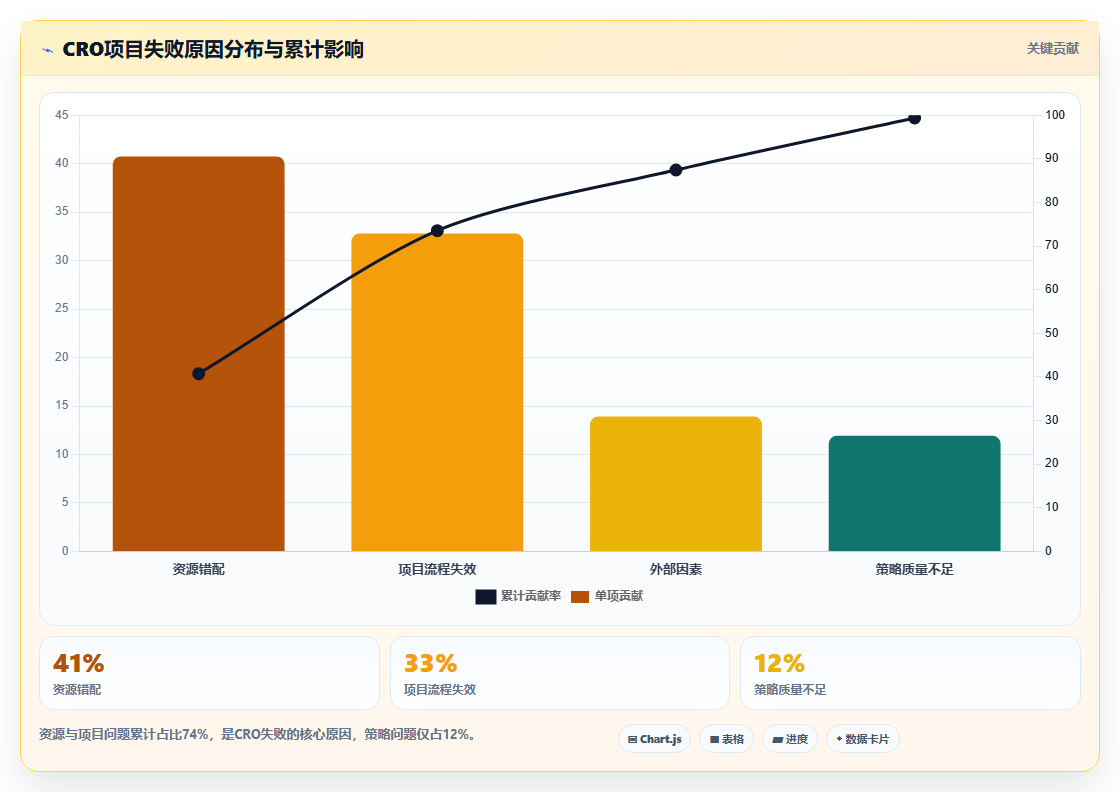This screenshot has height=792, width=1120.
Task: Select the 资源错配 bar in the chart
Action: (x=199, y=354)
